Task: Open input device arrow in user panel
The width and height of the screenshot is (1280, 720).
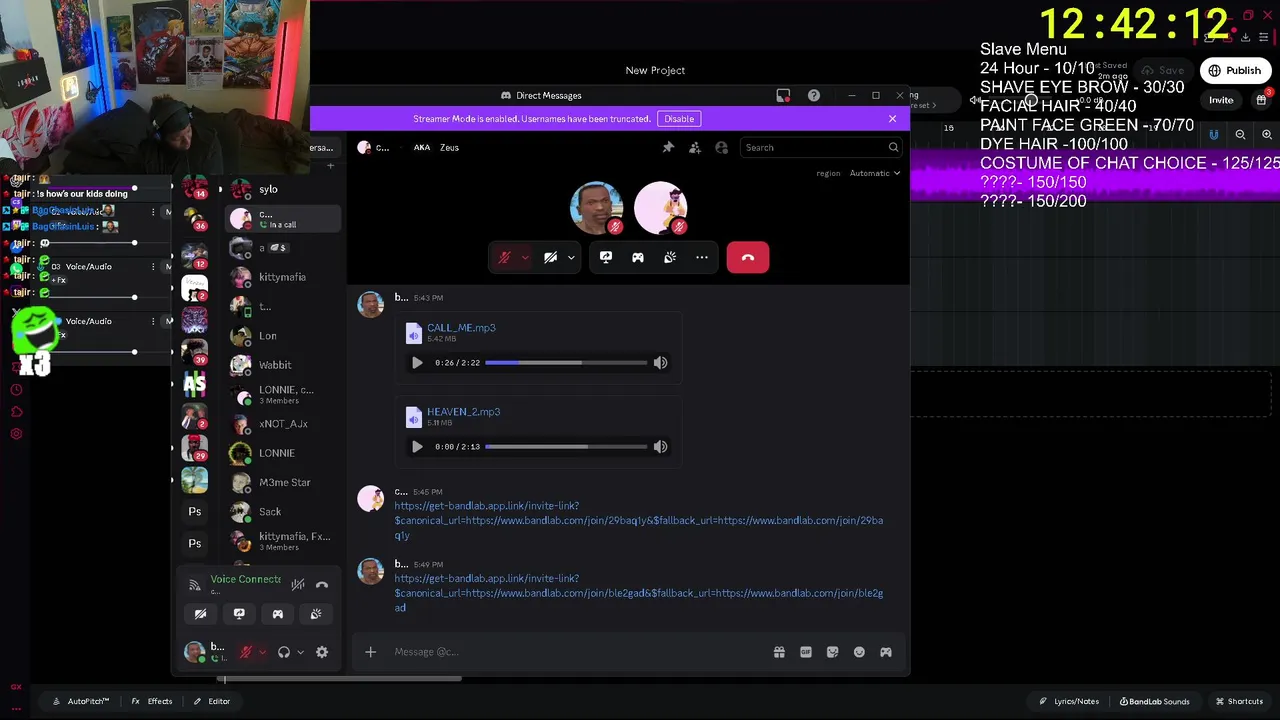Action: pyautogui.click(x=262, y=652)
